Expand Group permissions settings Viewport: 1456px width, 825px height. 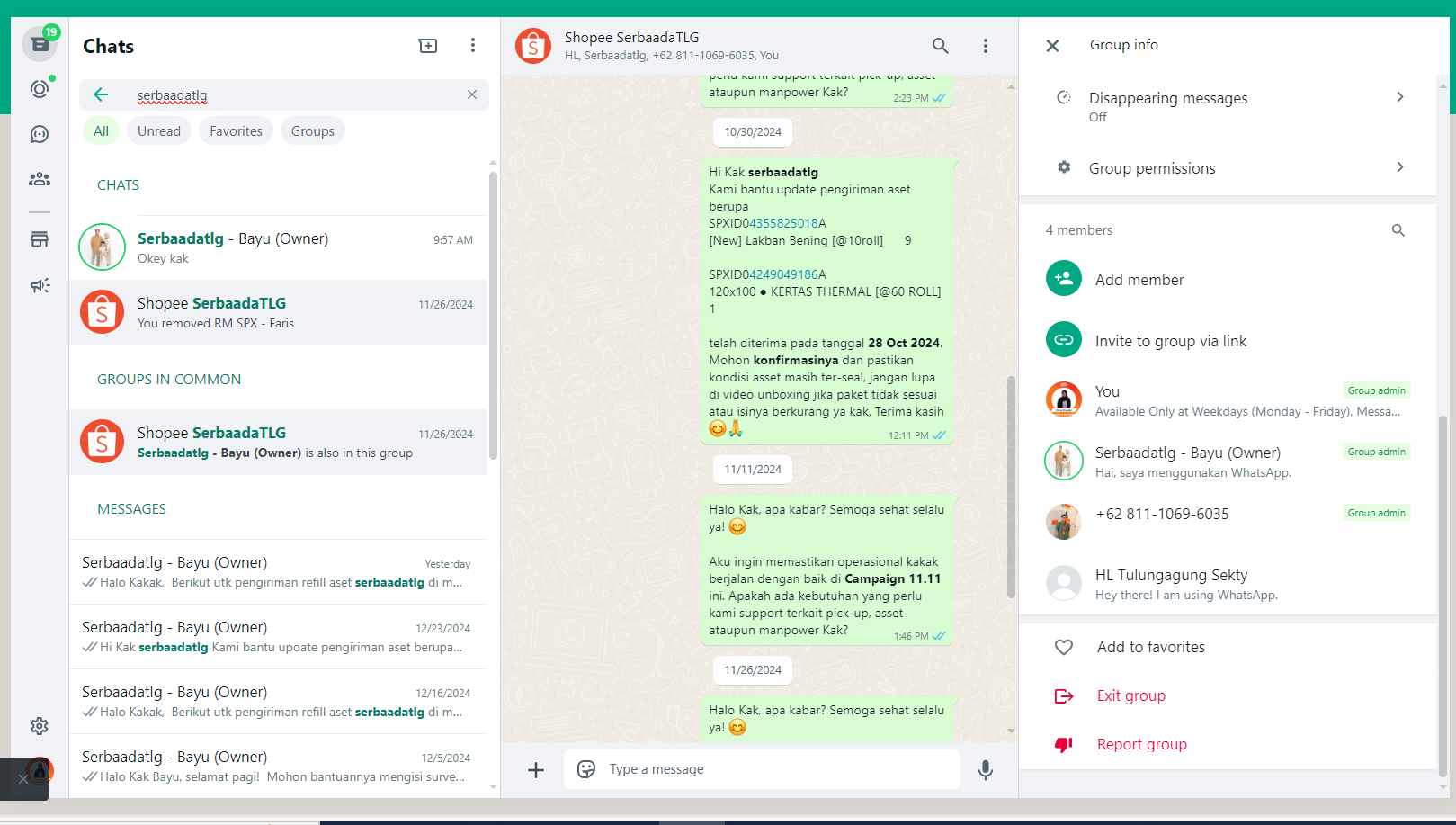tap(1228, 168)
